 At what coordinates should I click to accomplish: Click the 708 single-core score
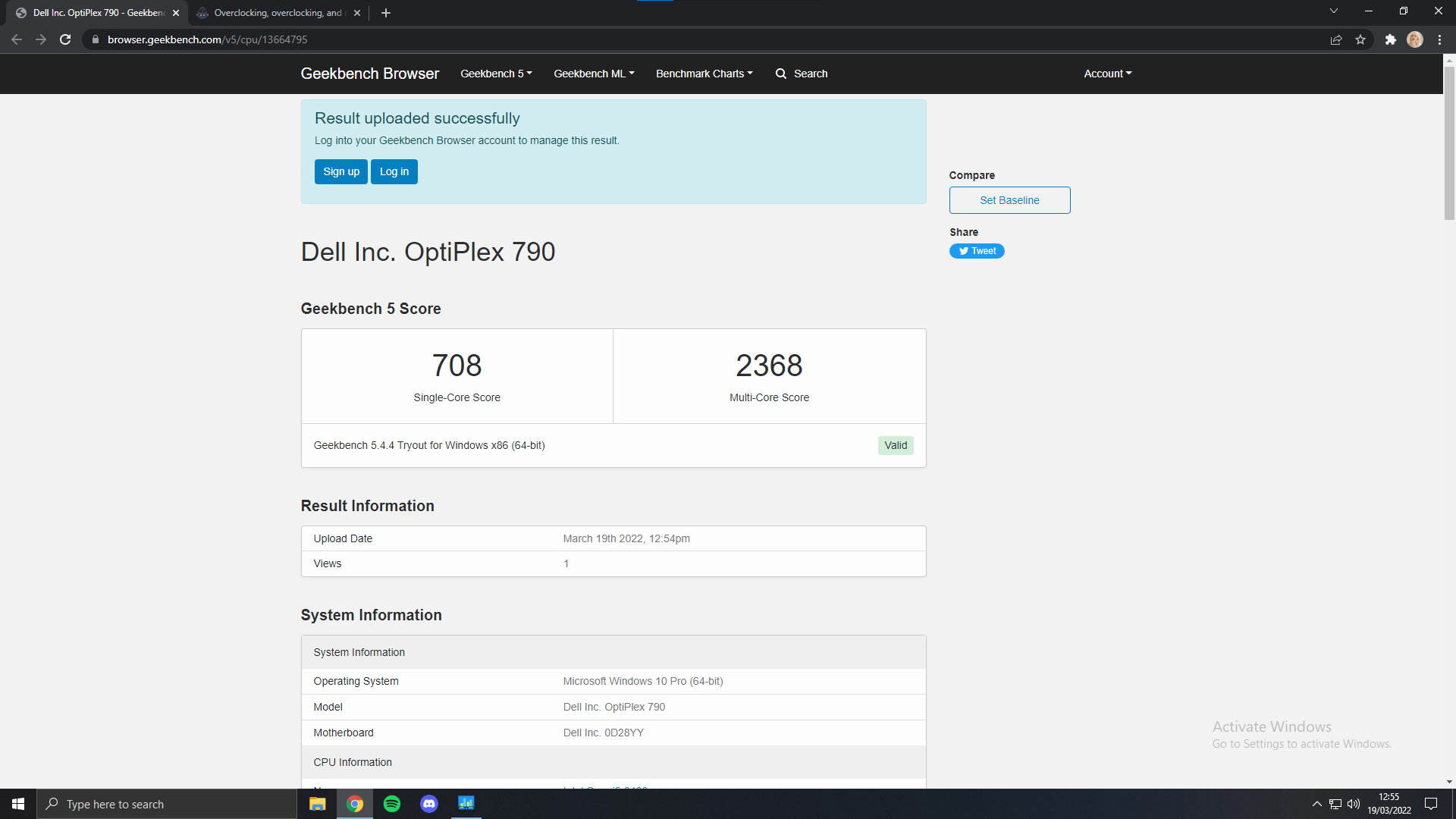point(457,366)
